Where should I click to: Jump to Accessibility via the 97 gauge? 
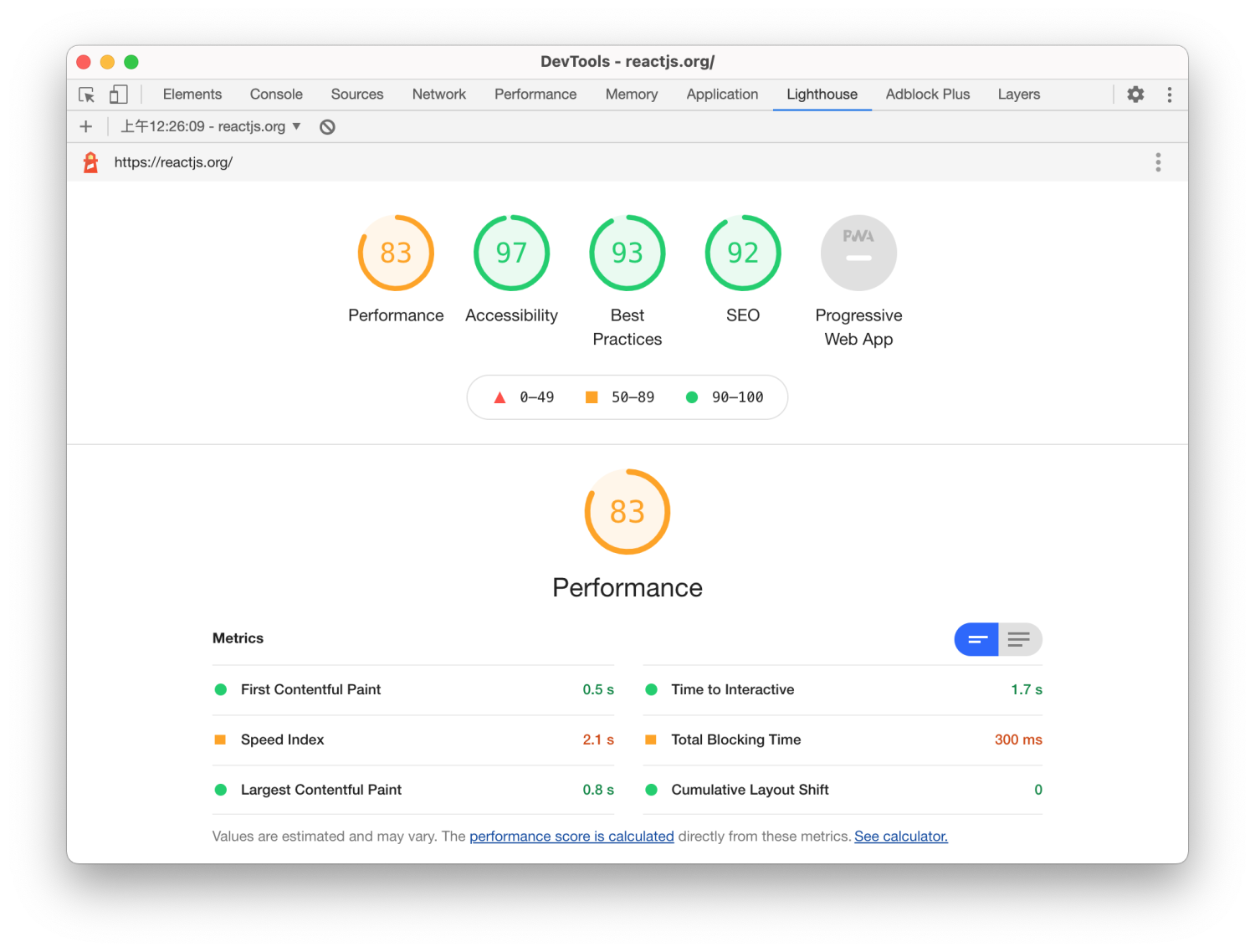pyautogui.click(x=511, y=253)
